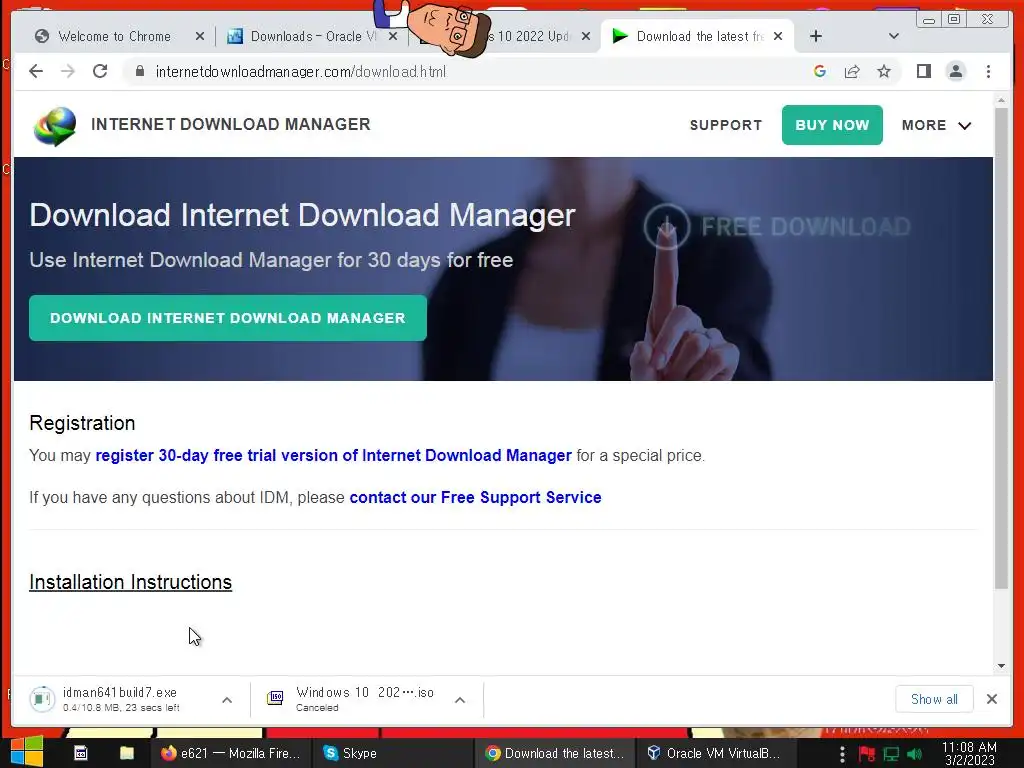Click page scrollbar down arrow
This screenshot has height=768, width=1024.
(1001, 666)
